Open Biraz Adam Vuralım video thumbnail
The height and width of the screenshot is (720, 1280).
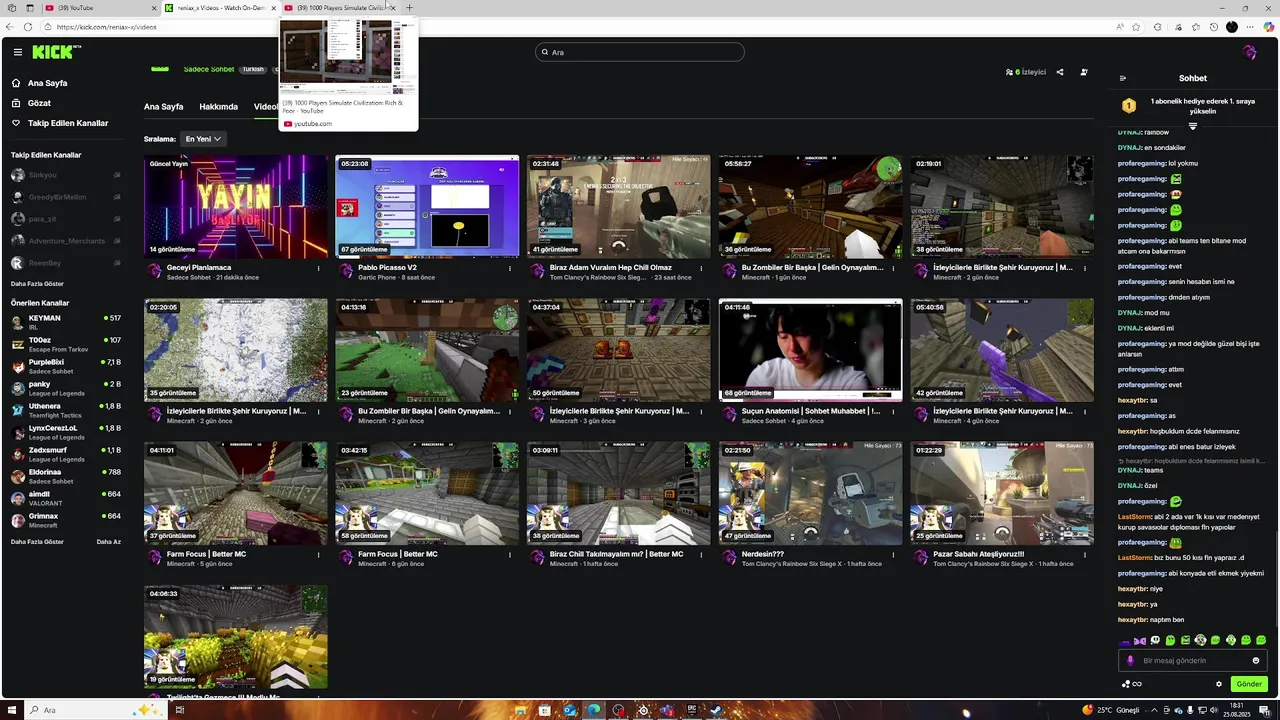(619, 207)
